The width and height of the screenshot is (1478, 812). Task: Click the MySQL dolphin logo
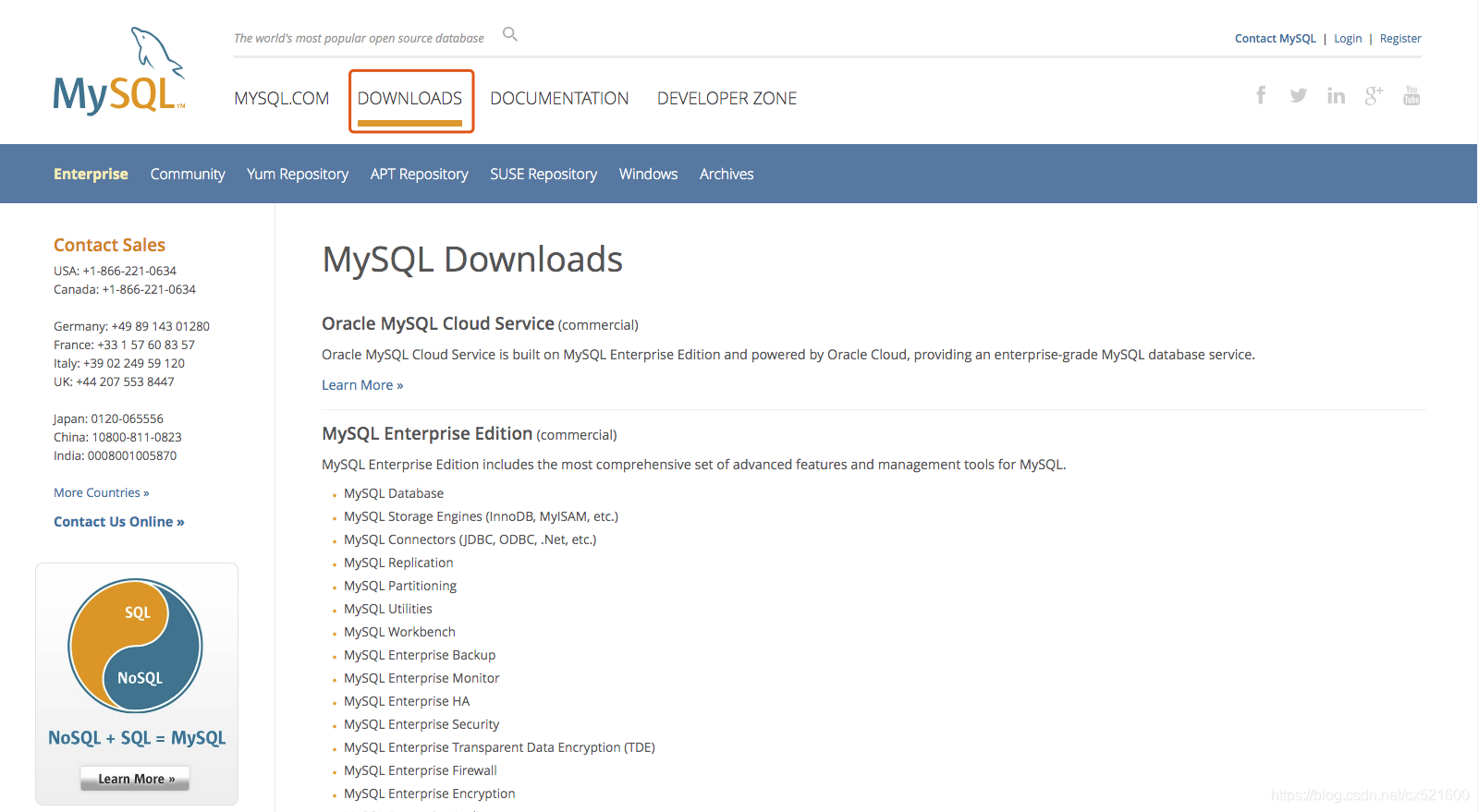(119, 71)
